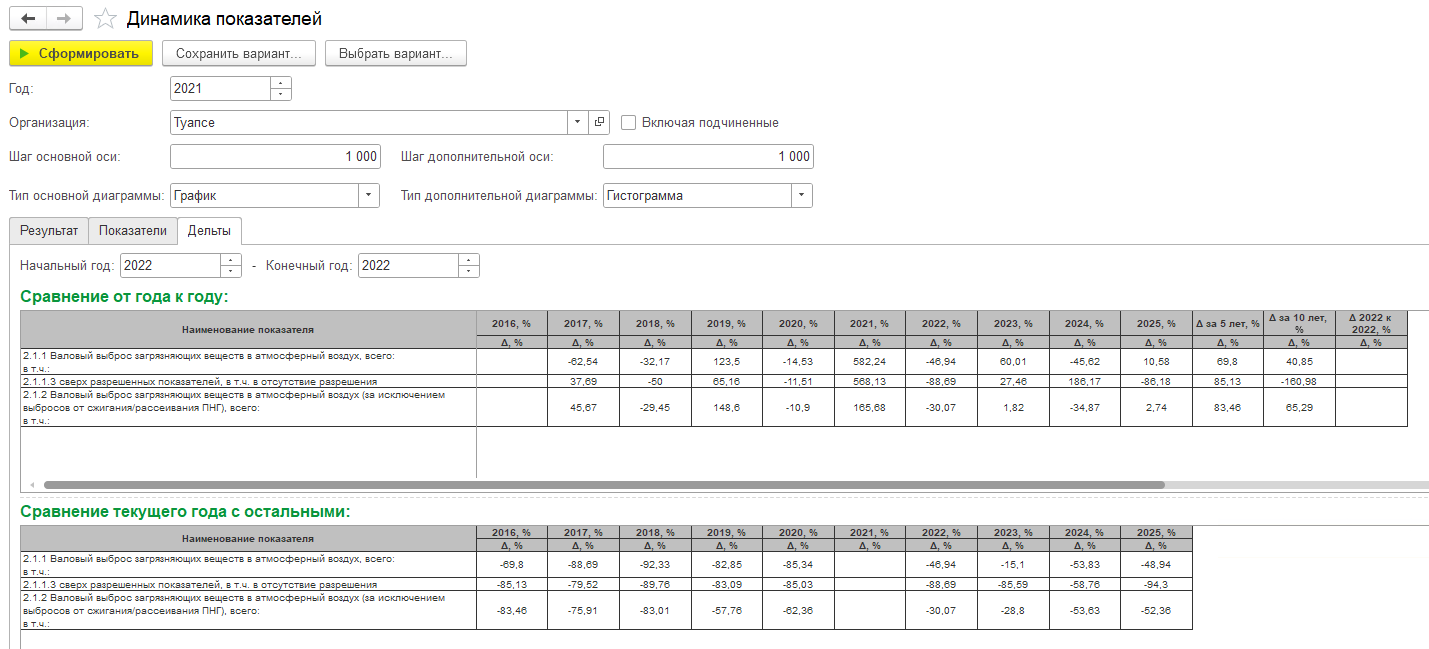This screenshot has height=649, width=1429.
Task: Decrease Конечный год with down spinner
Action: tap(469, 271)
